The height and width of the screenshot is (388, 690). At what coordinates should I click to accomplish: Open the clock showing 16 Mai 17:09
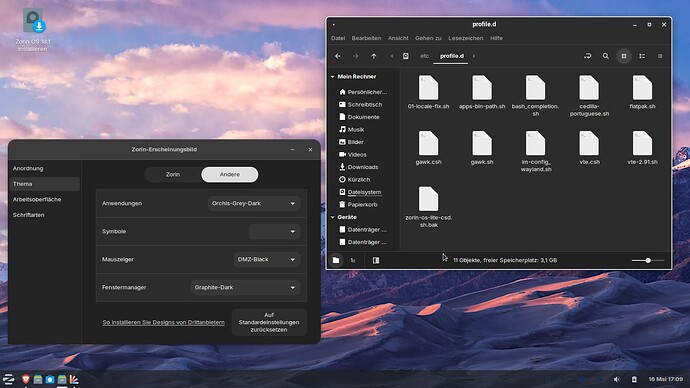pos(665,379)
